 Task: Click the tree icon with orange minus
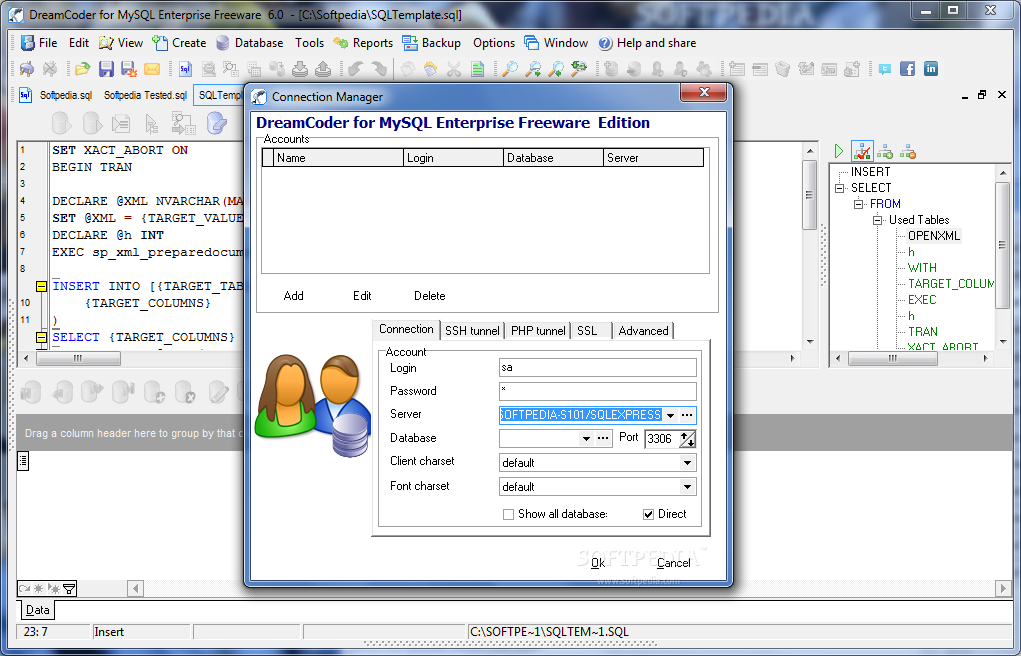click(x=908, y=152)
